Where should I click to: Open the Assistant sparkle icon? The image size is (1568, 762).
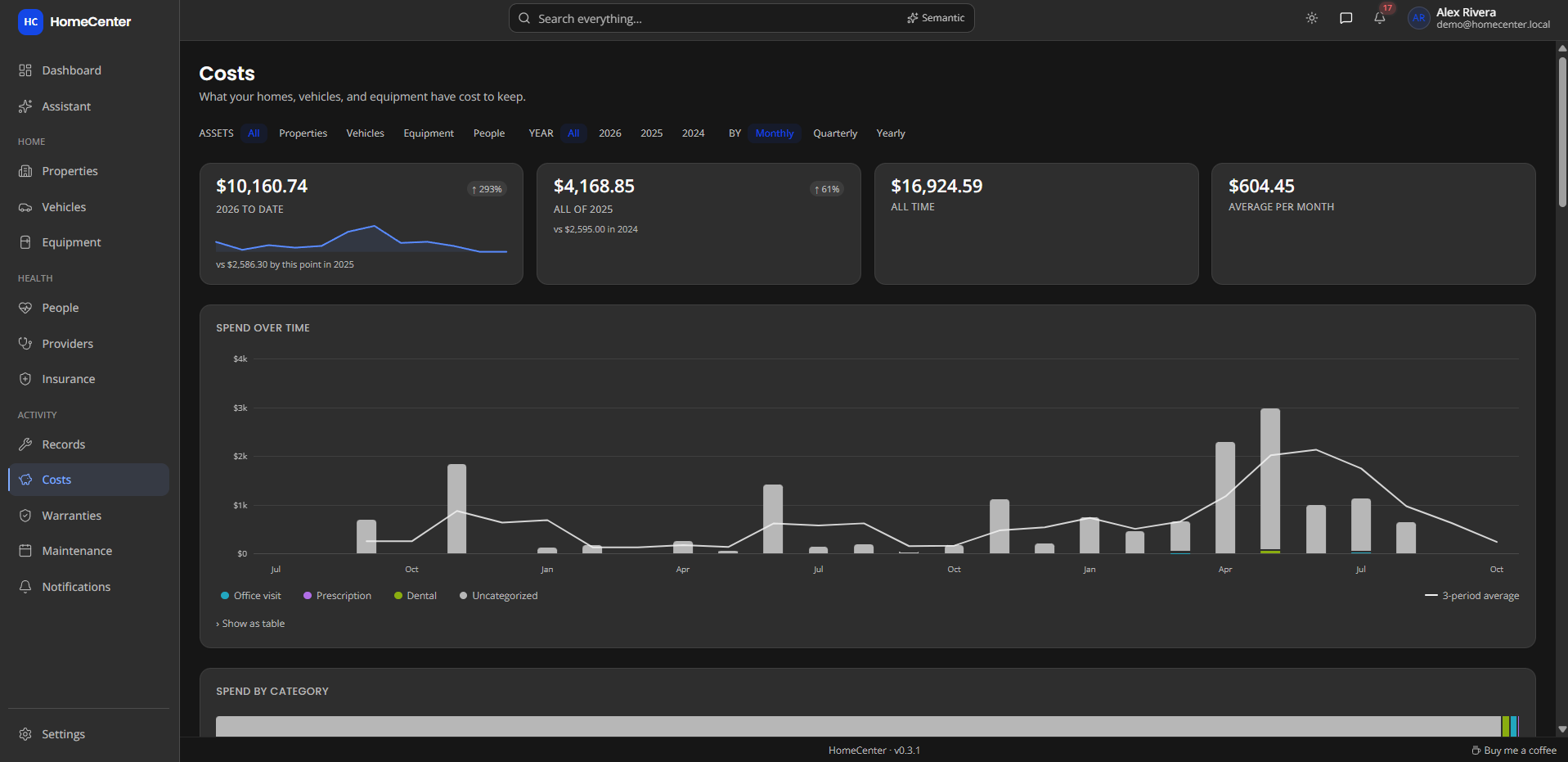tap(25, 106)
